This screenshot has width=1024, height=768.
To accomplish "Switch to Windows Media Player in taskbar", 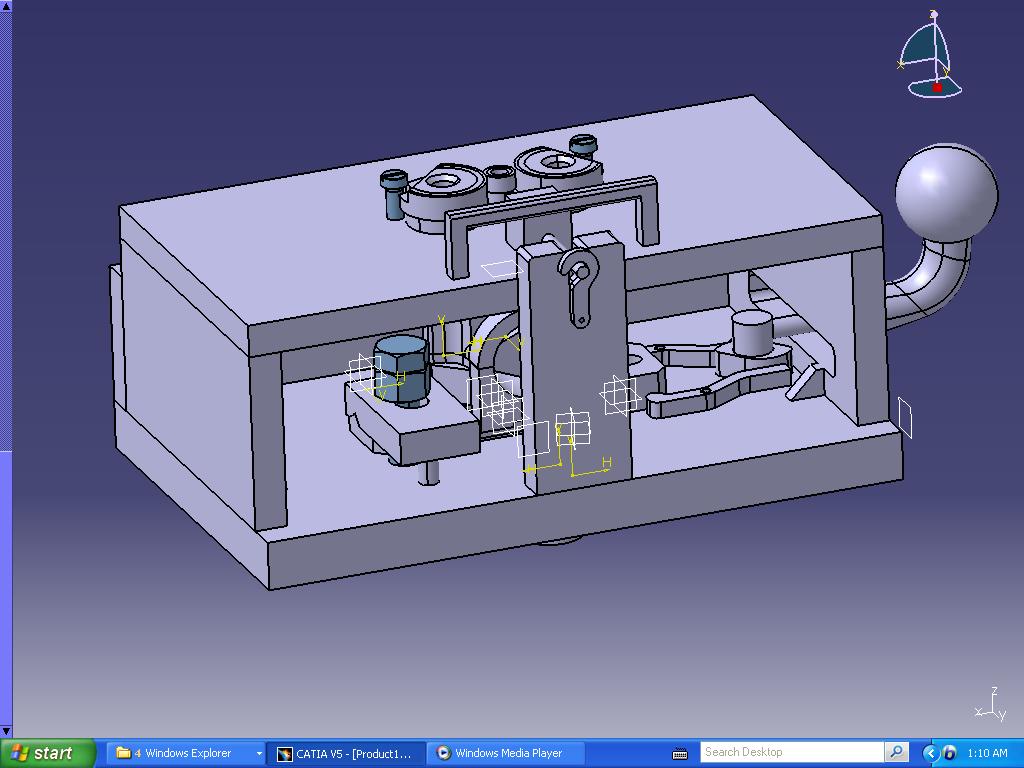I will tap(505, 753).
